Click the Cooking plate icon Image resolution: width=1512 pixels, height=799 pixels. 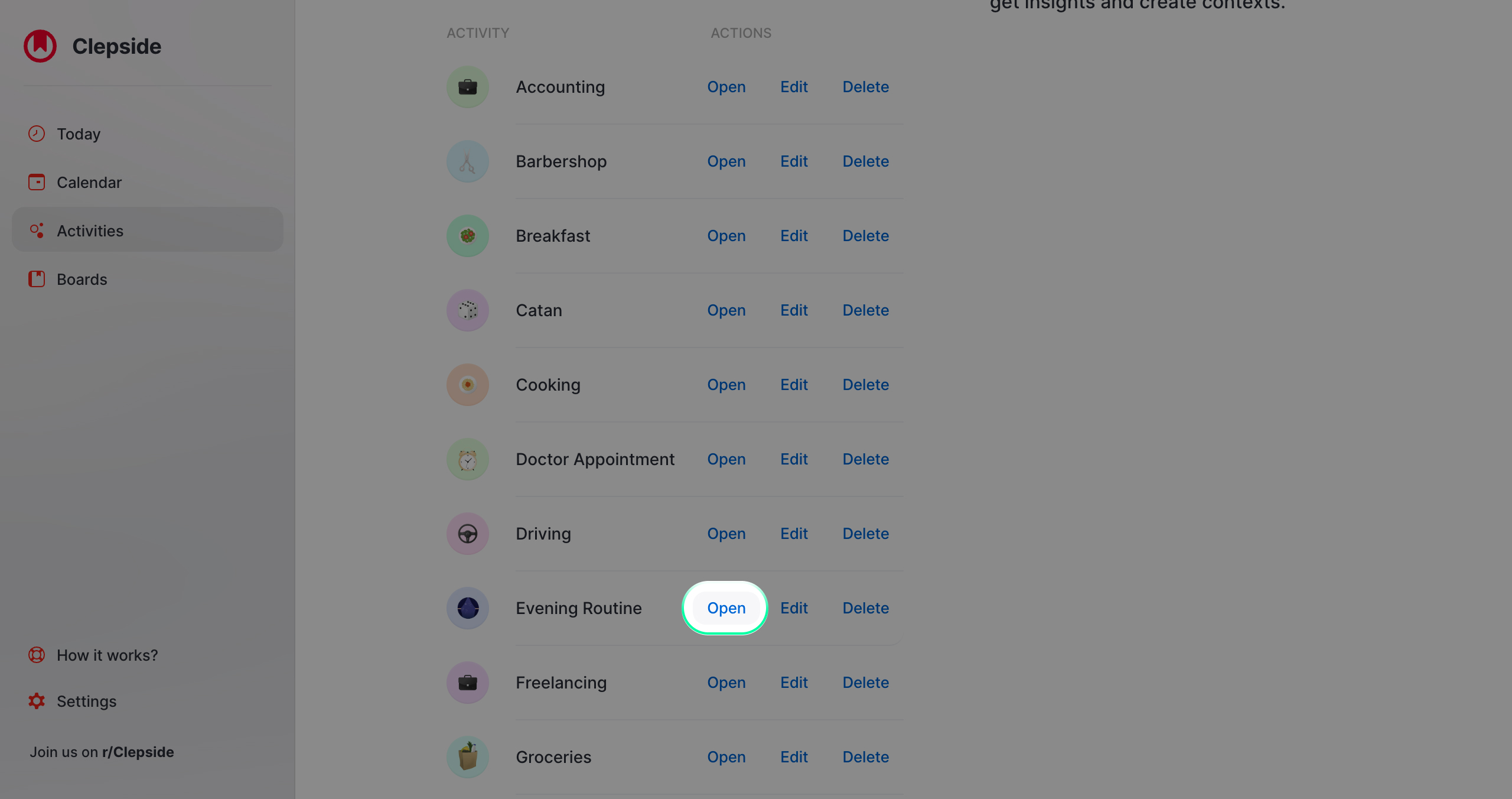[x=467, y=385]
